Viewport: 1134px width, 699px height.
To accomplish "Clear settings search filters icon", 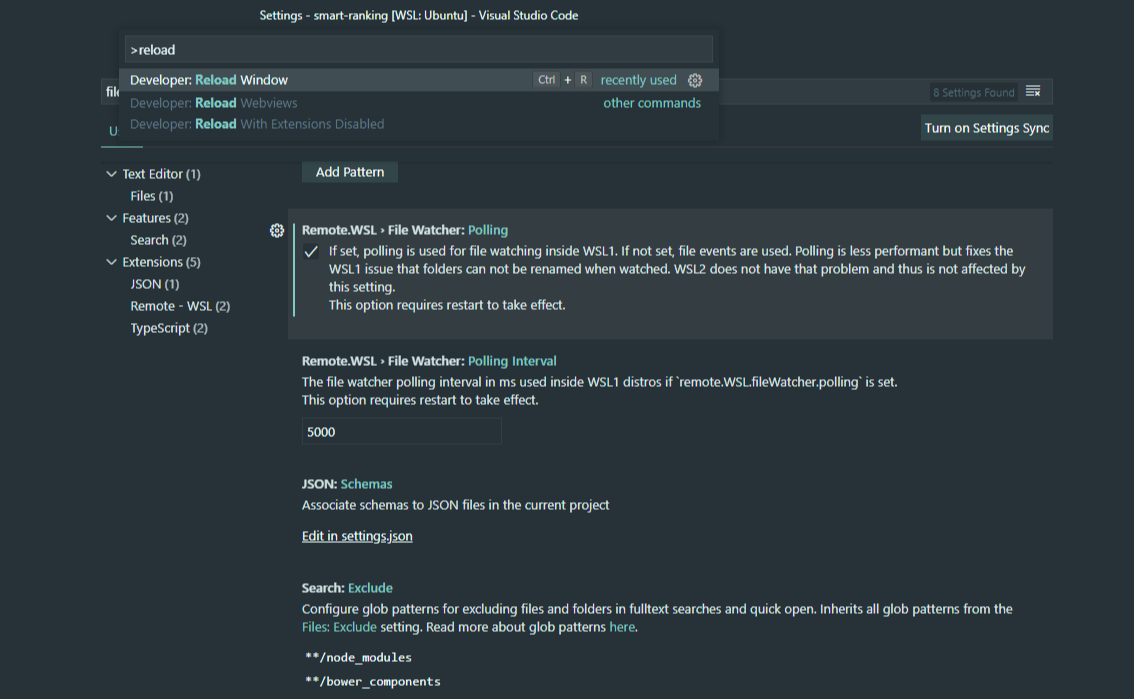I will [x=1033, y=92].
